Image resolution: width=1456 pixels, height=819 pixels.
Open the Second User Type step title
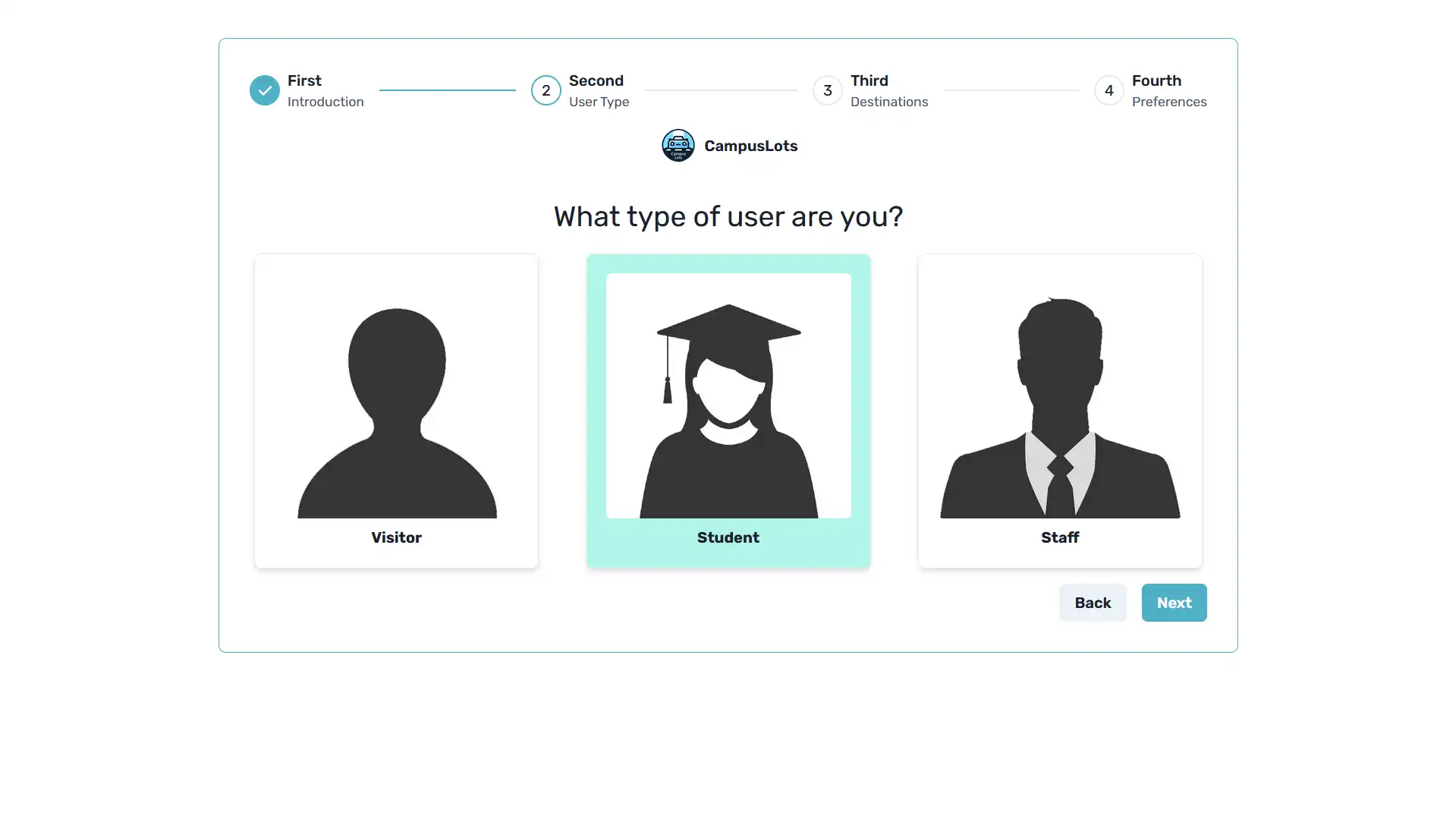pyautogui.click(x=596, y=80)
